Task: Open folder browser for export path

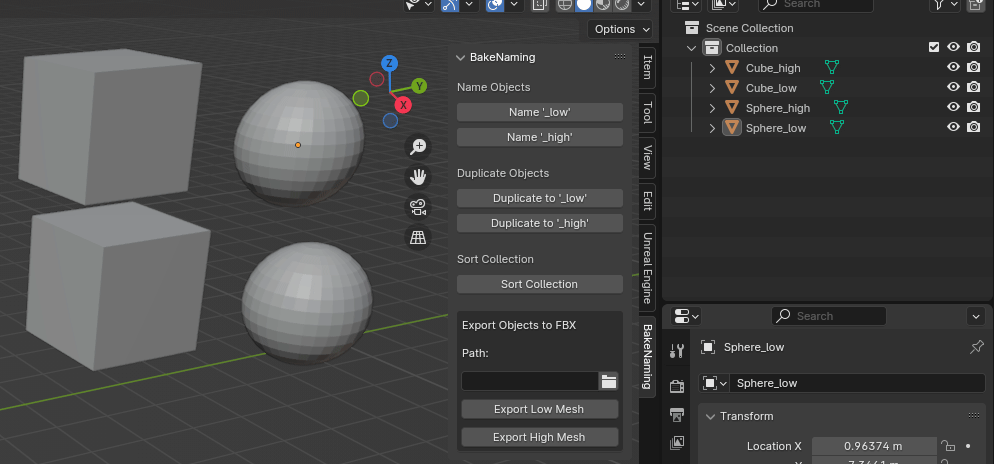Action: (x=609, y=381)
